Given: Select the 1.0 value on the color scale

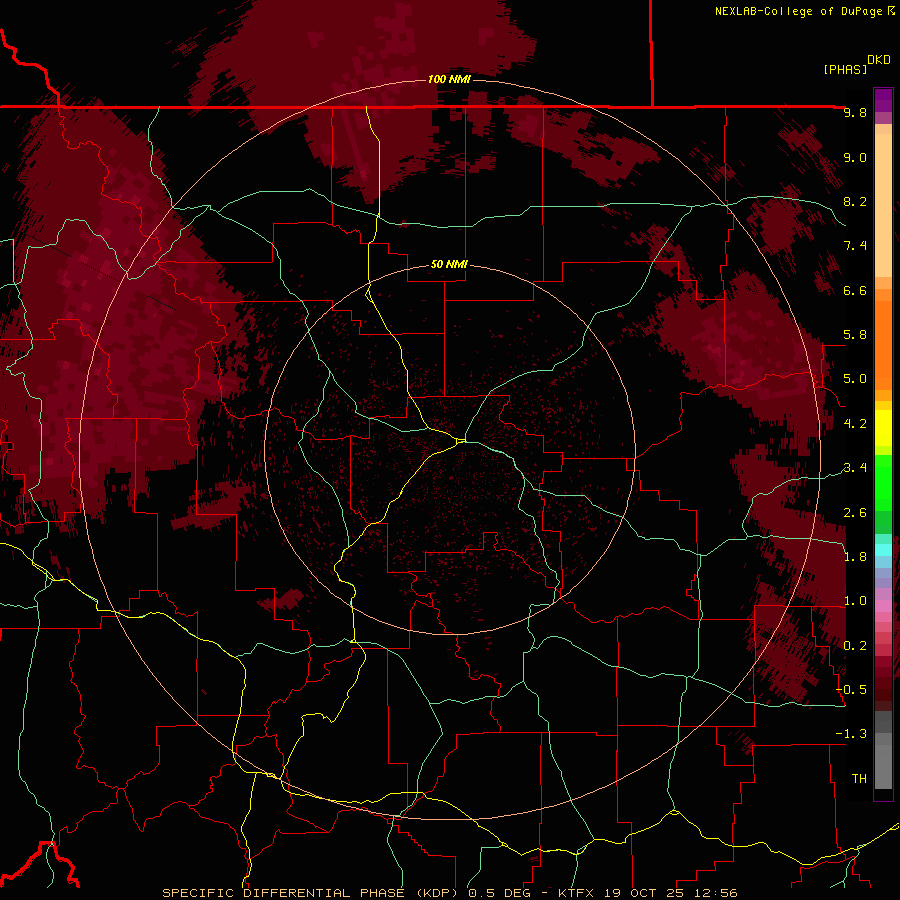Looking at the screenshot, I should click(x=855, y=601).
